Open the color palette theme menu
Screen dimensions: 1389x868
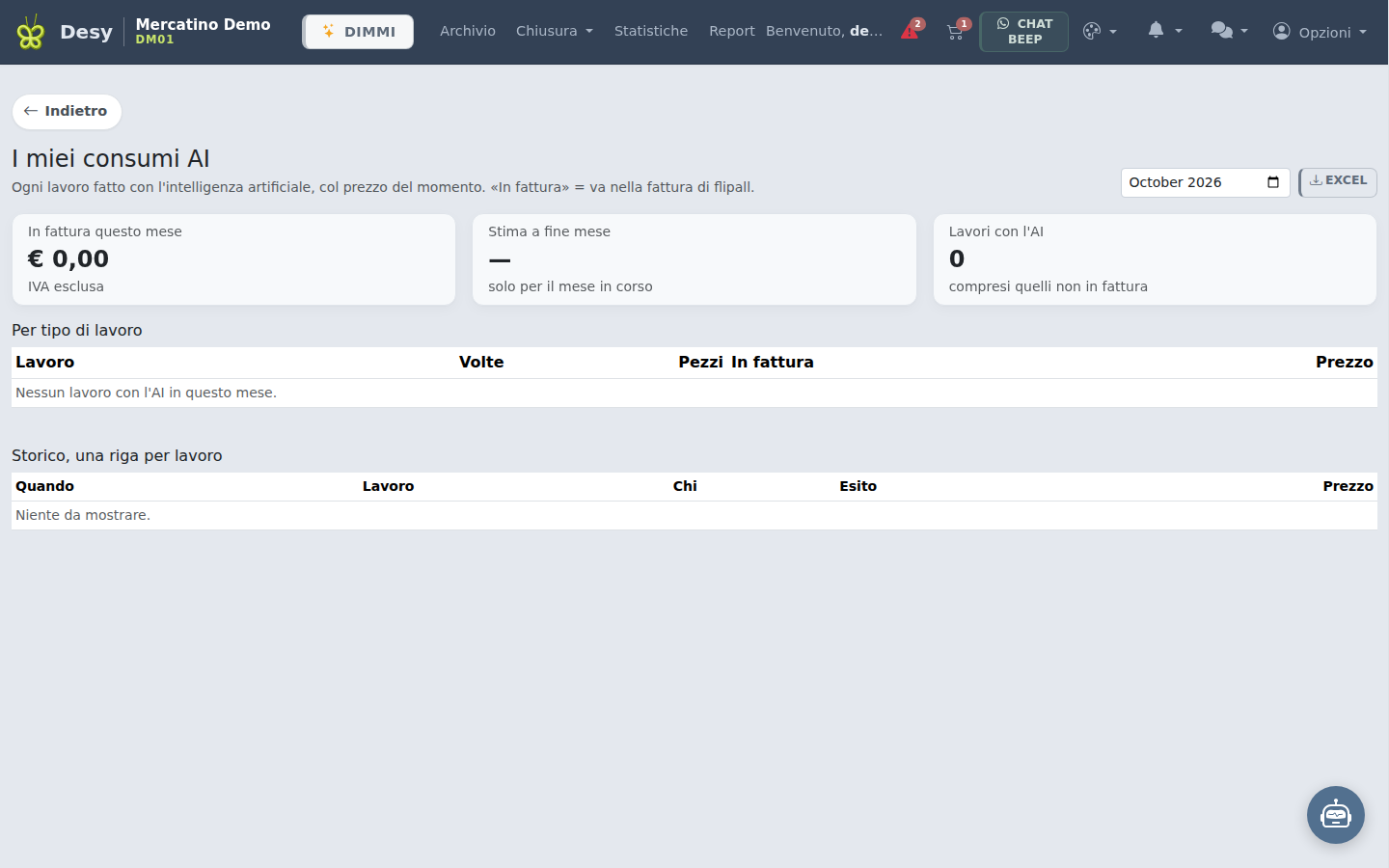tap(1100, 31)
